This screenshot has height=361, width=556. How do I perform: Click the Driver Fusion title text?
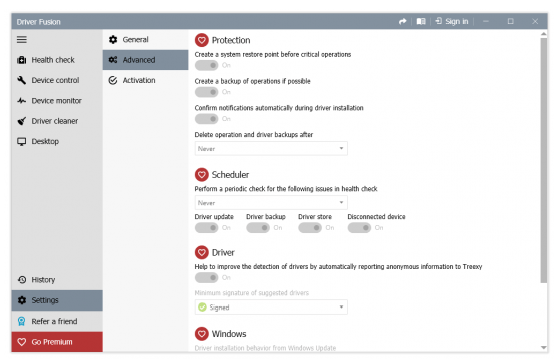(x=38, y=22)
